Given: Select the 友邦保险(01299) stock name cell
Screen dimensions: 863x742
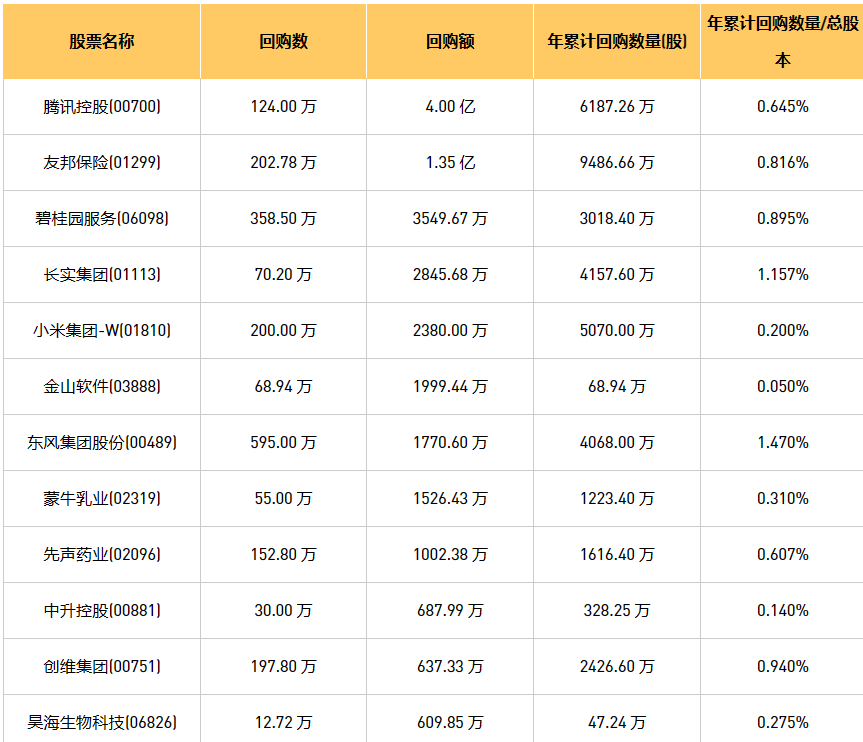Looking at the screenshot, I should point(102,163).
